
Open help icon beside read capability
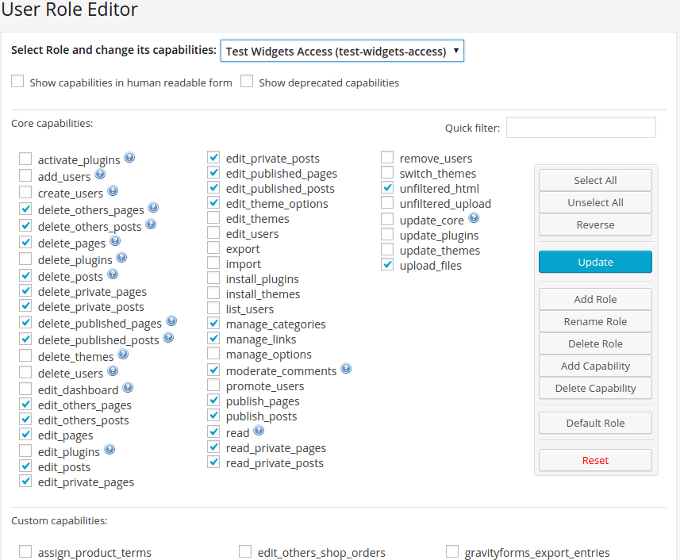click(259, 430)
